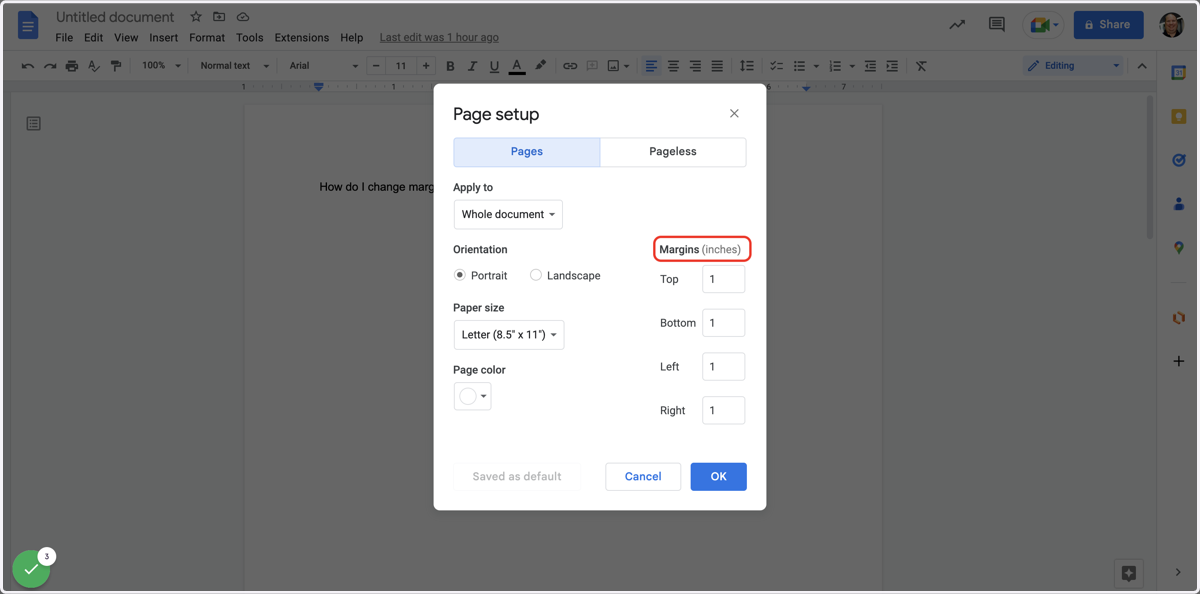
Task: Cancel the Page setup dialog
Action: [643, 477]
